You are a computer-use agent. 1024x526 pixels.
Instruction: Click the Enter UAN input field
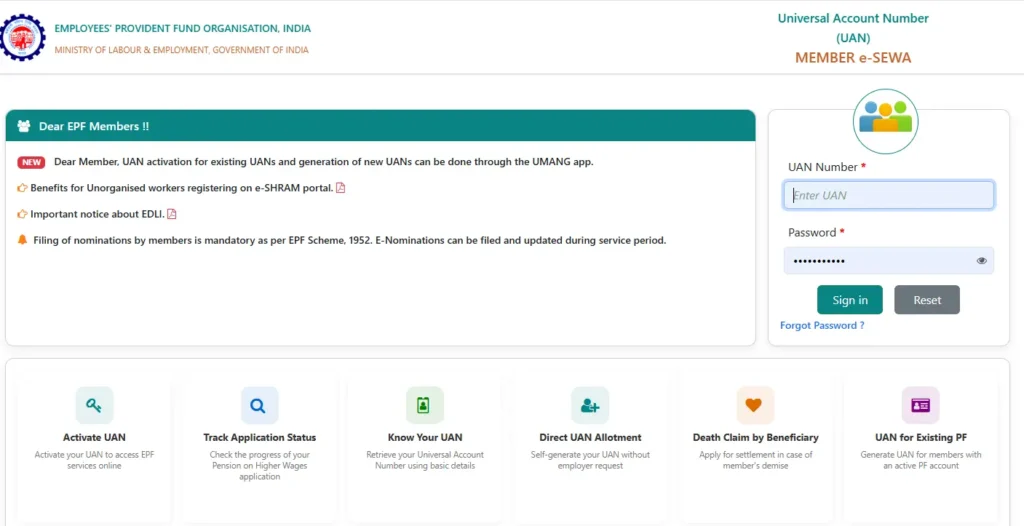pyautogui.click(x=889, y=195)
